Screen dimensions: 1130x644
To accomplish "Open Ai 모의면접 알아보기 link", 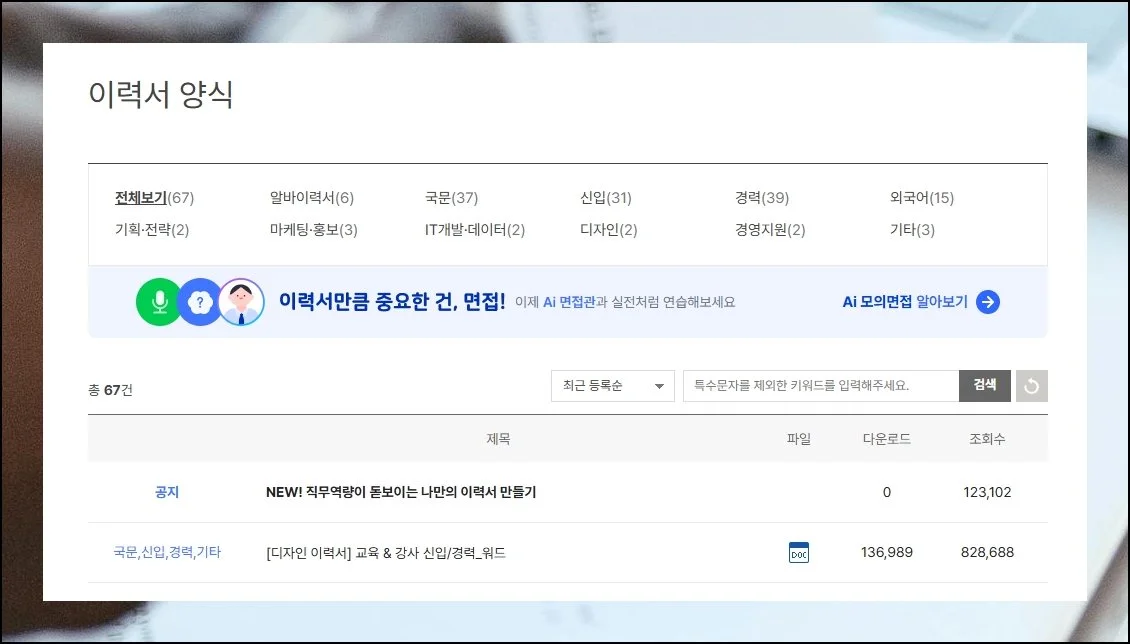I will (905, 302).
